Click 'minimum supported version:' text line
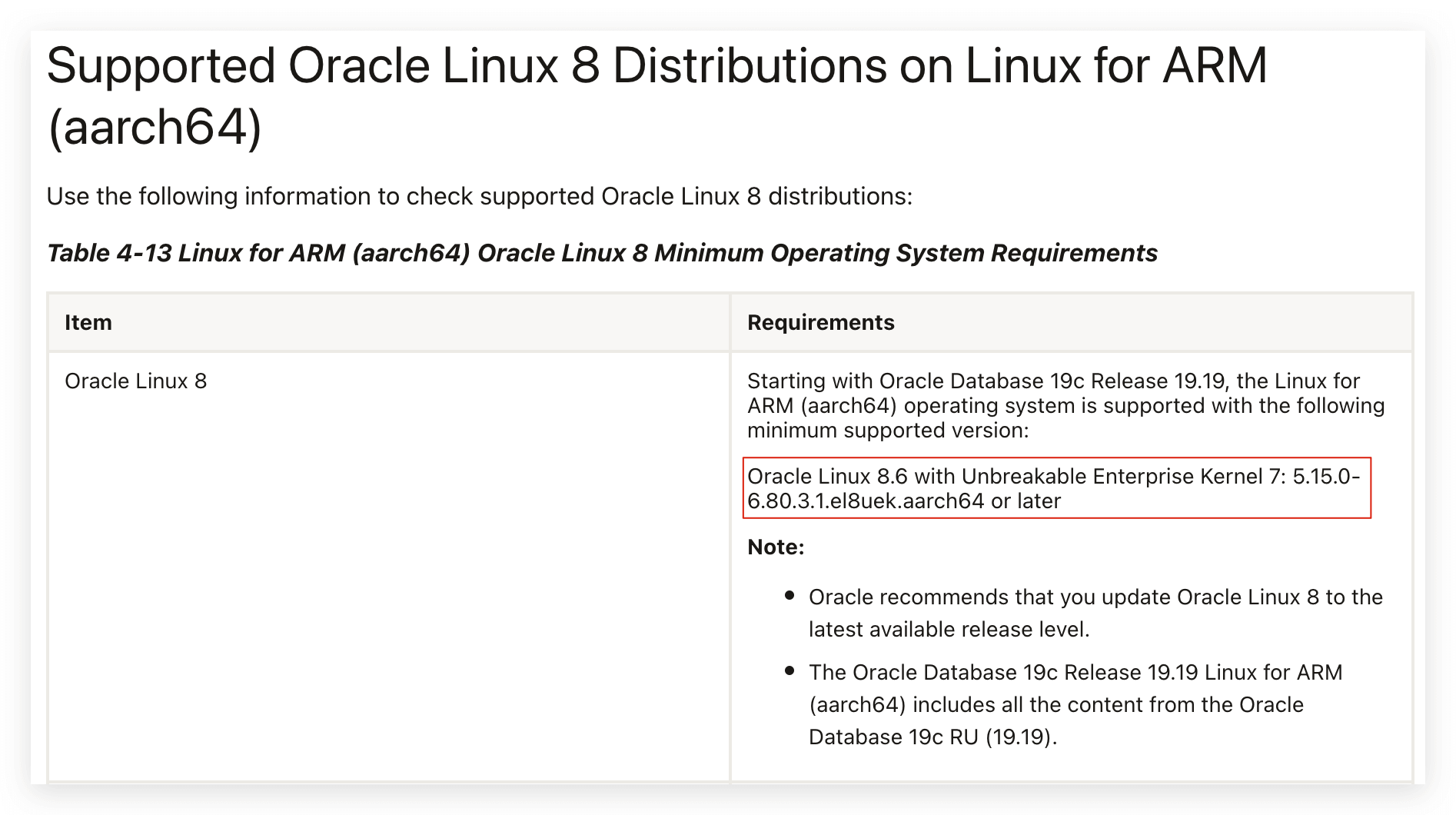The width and height of the screenshot is (1456, 815). click(888, 430)
